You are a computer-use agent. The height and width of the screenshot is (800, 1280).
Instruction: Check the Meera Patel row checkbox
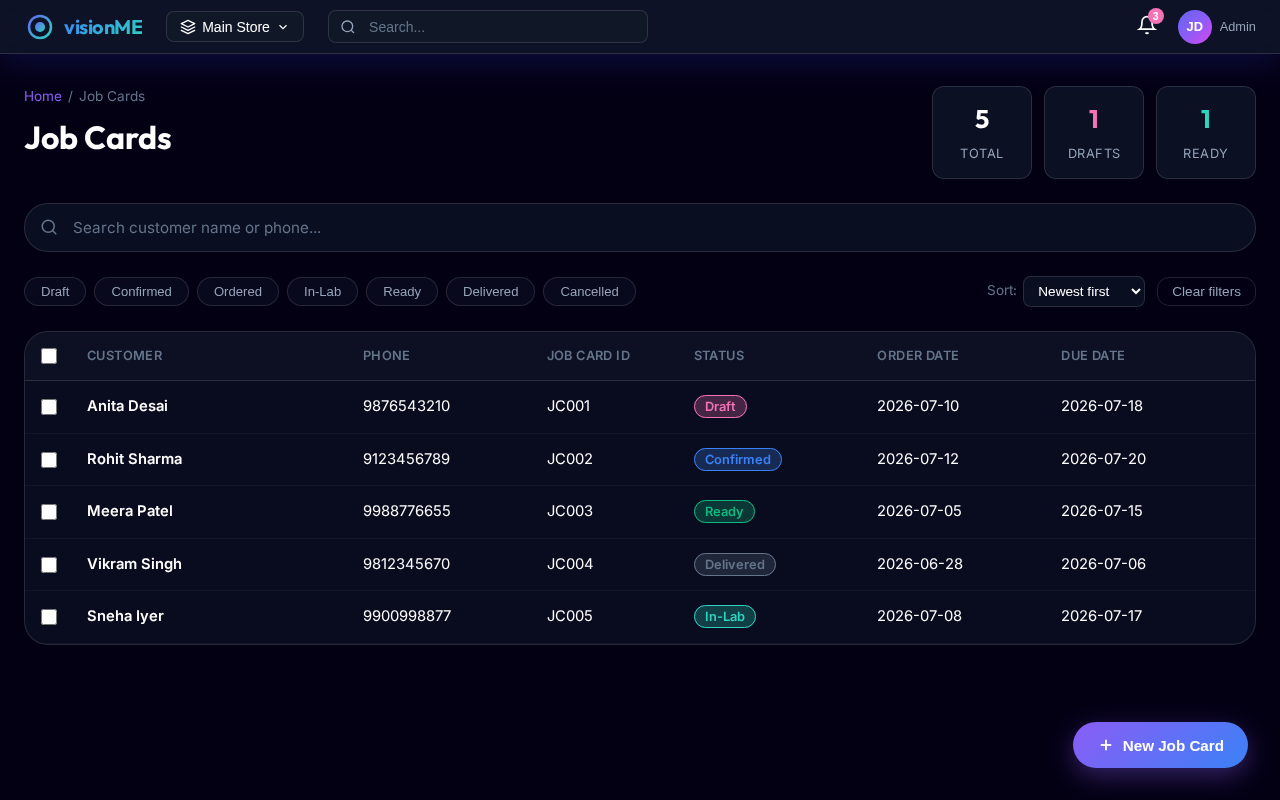point(49,512)
